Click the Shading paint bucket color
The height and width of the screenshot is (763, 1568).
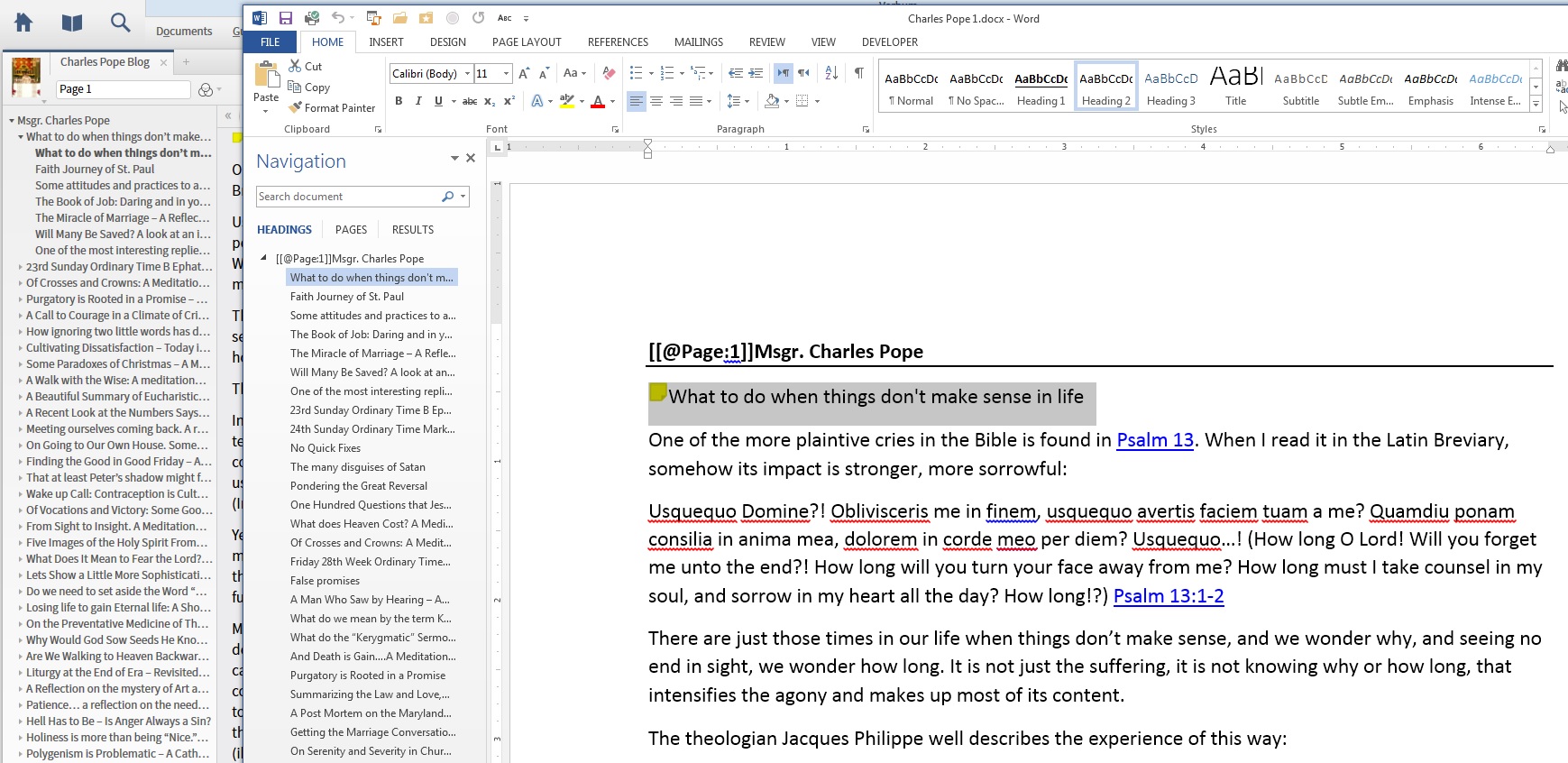772,101
